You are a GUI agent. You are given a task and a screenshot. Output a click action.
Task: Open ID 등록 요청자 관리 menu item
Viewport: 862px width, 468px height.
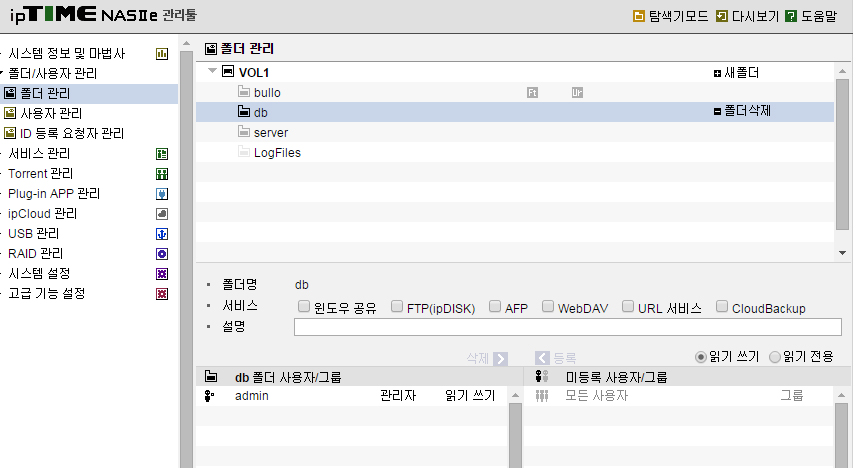(x=71, y=133)
